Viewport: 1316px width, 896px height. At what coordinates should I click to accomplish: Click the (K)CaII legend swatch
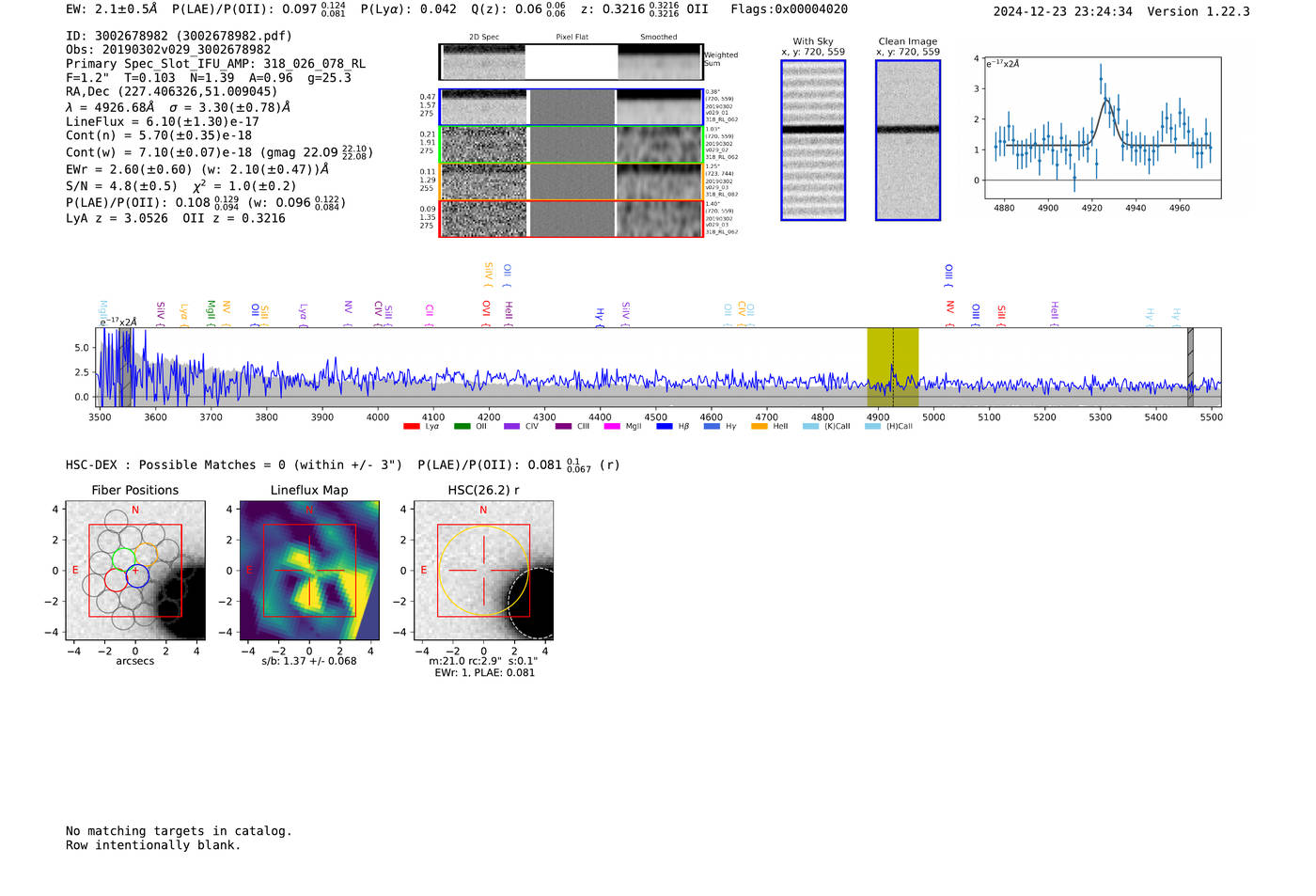click(x=810, y=427)
